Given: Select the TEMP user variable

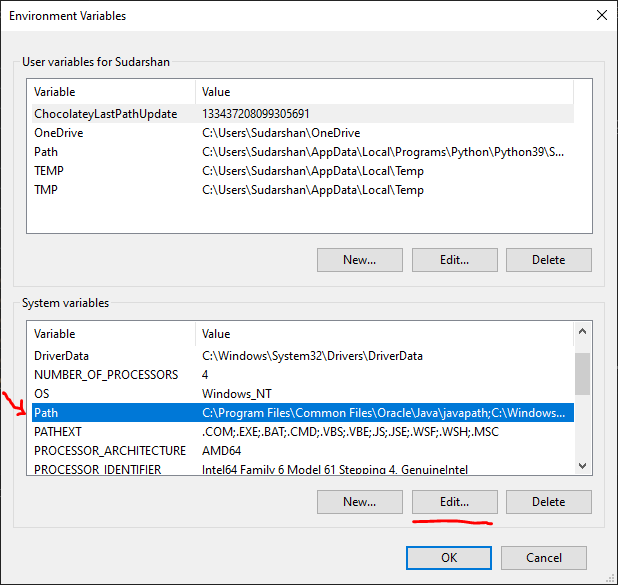Looking at the screenshot, I should [x=49, y=171].
